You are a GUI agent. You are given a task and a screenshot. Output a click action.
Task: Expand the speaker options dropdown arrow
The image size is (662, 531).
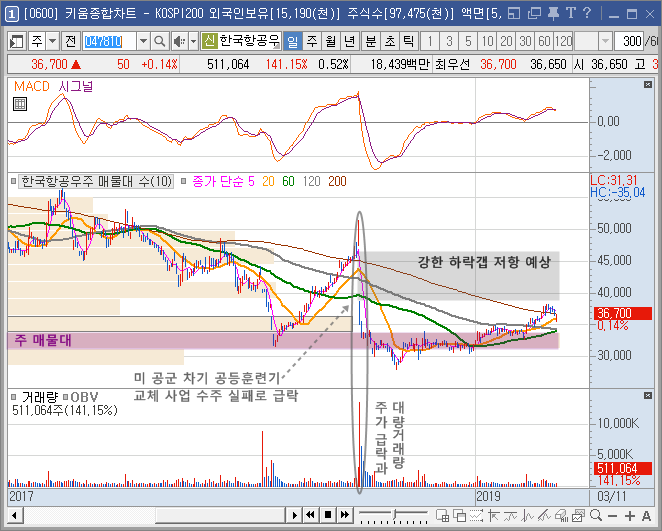(x=193, y=41)
